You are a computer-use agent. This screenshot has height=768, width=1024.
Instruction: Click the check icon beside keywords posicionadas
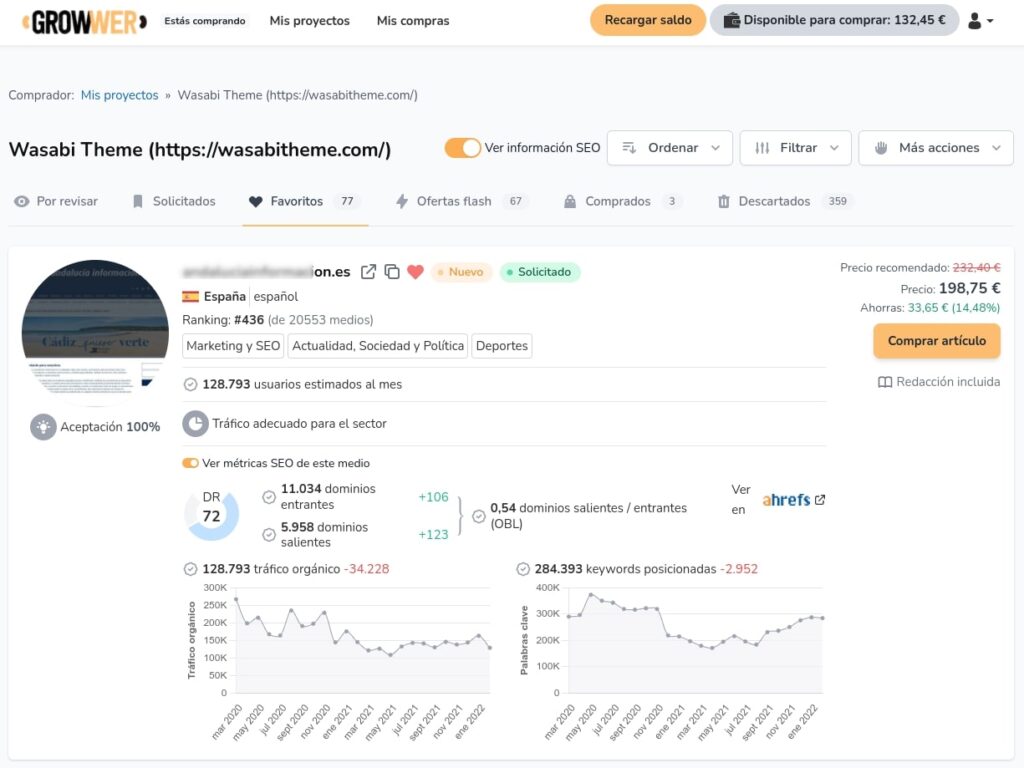click(x=523, y=569)
